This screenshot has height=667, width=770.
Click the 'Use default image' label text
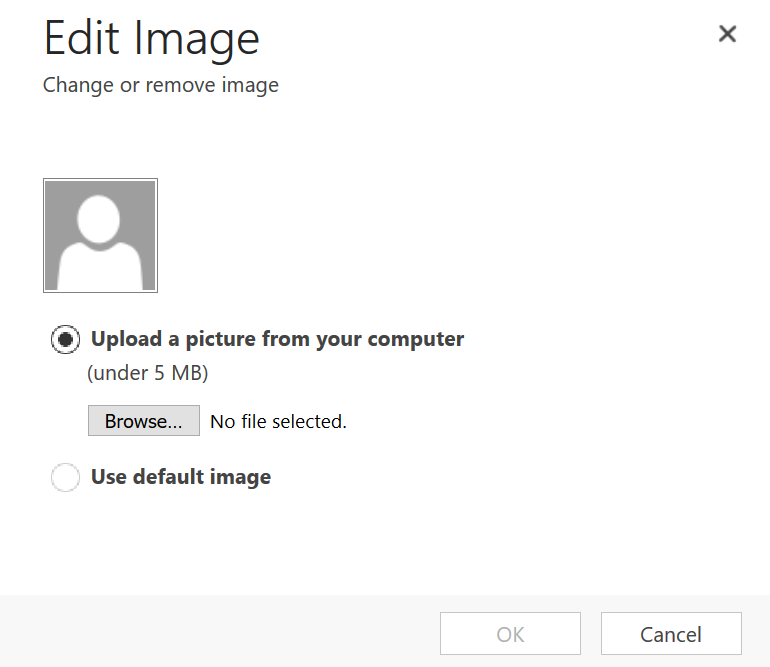pyautogui.click(x=181, y=477)
